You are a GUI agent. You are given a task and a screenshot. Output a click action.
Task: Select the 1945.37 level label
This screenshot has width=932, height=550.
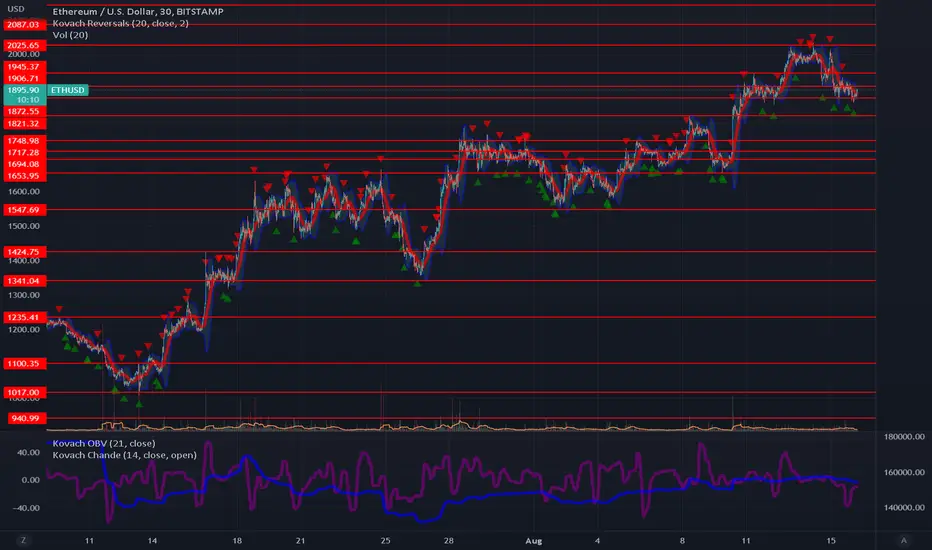coord(24,67)
